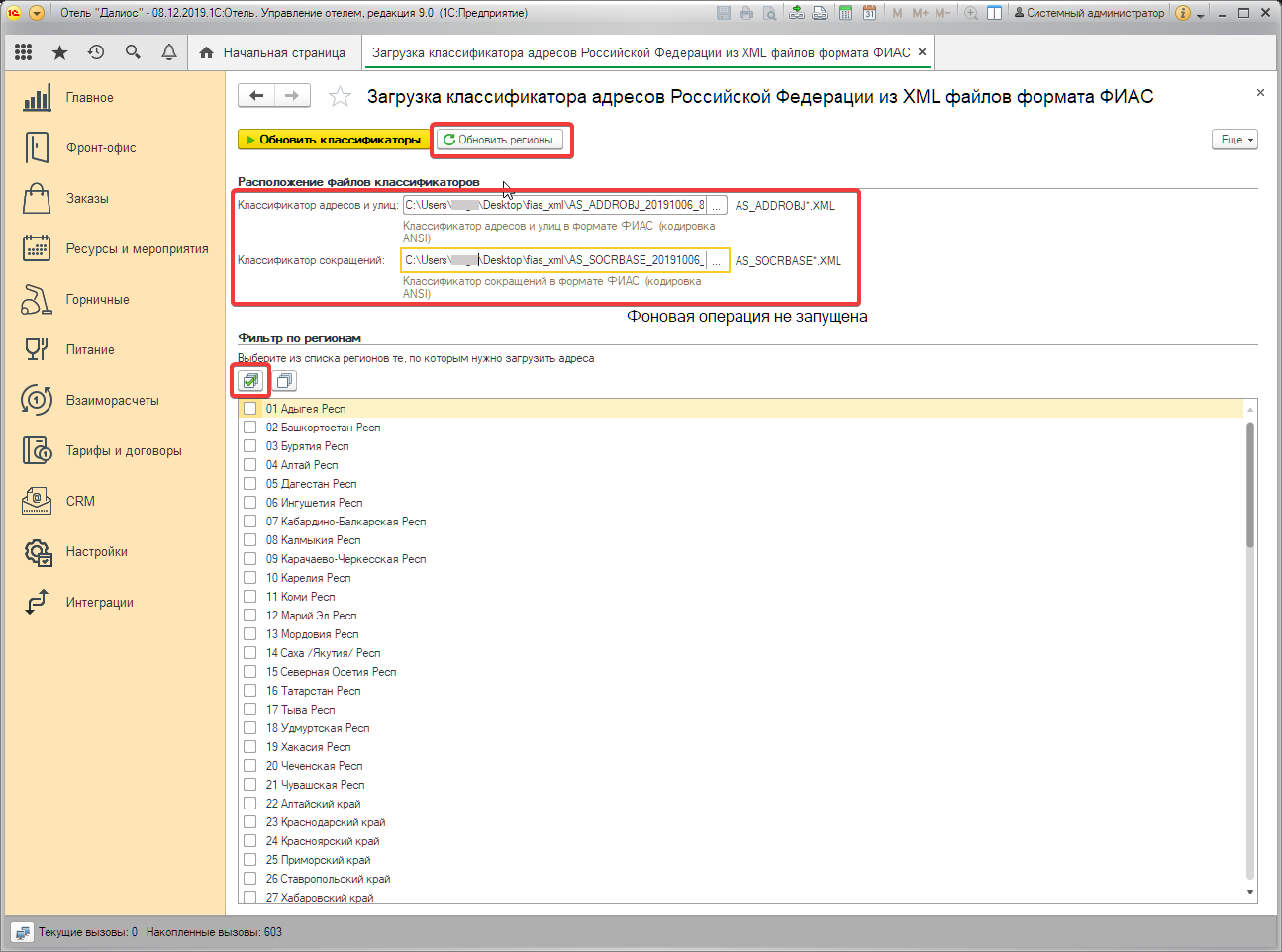Click the Питание glass and fork icon
The width and height of the screenshot is (1282, 952).
[37, 349]
